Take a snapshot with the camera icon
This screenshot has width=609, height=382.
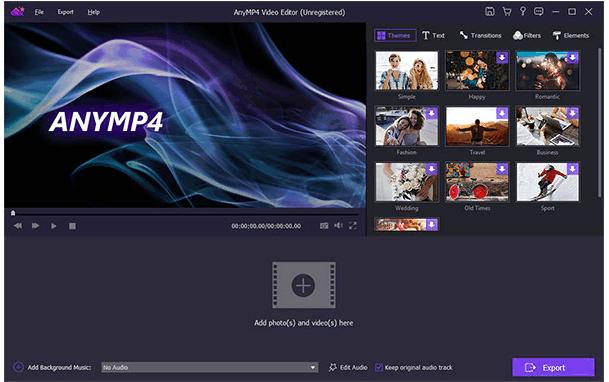pyautogui.click(x=324, y=226)
